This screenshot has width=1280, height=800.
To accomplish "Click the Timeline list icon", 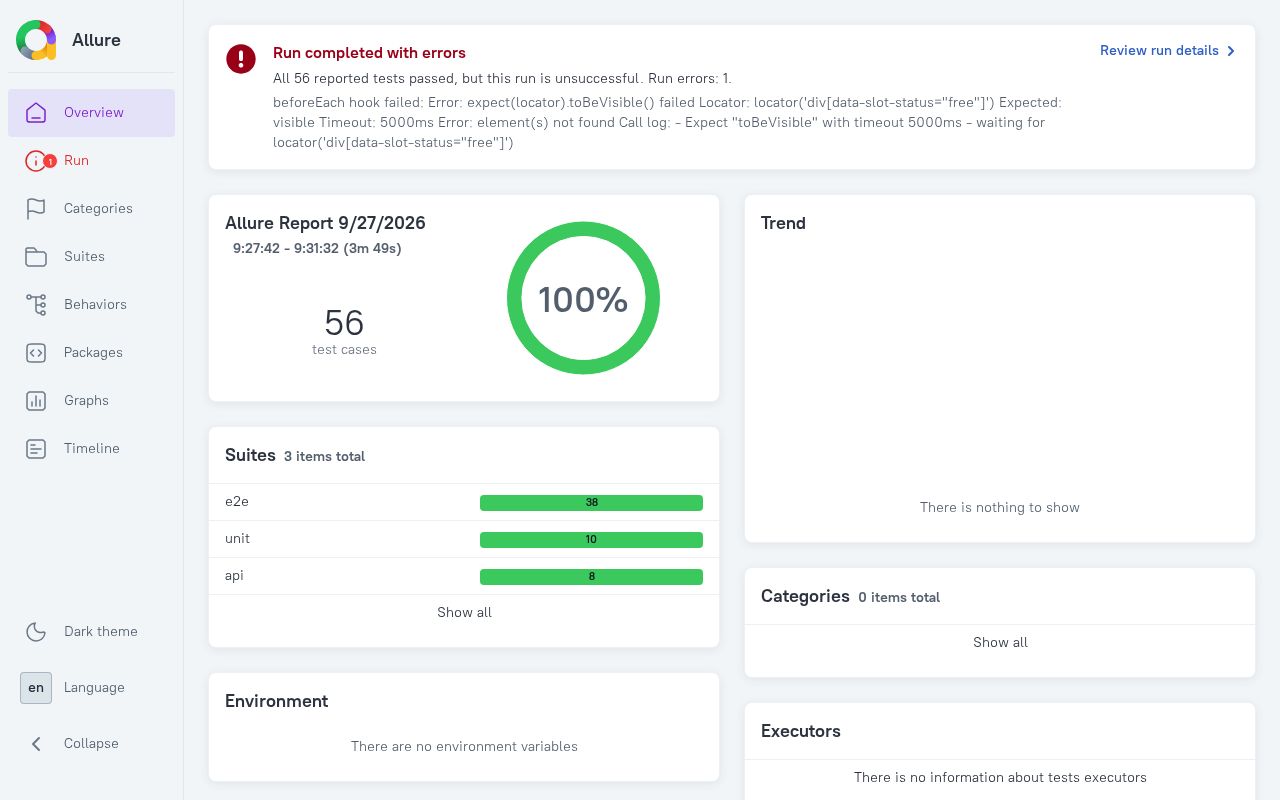I will (36, 449).
